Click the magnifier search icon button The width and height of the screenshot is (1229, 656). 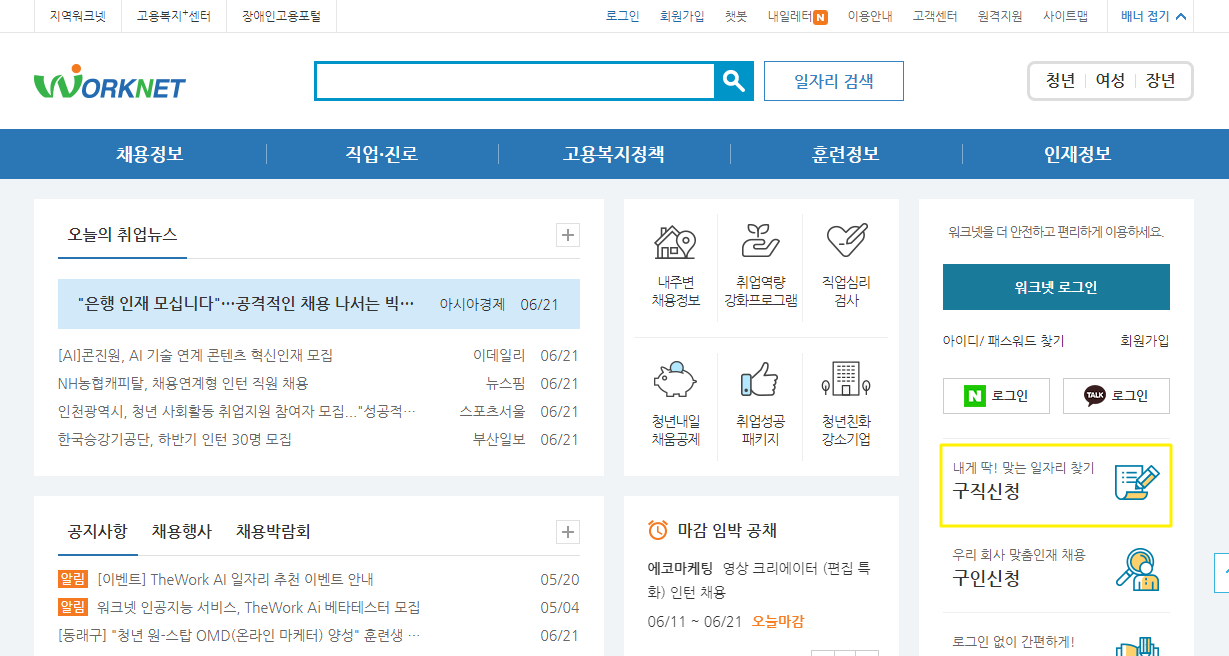[x=734, y=81]
